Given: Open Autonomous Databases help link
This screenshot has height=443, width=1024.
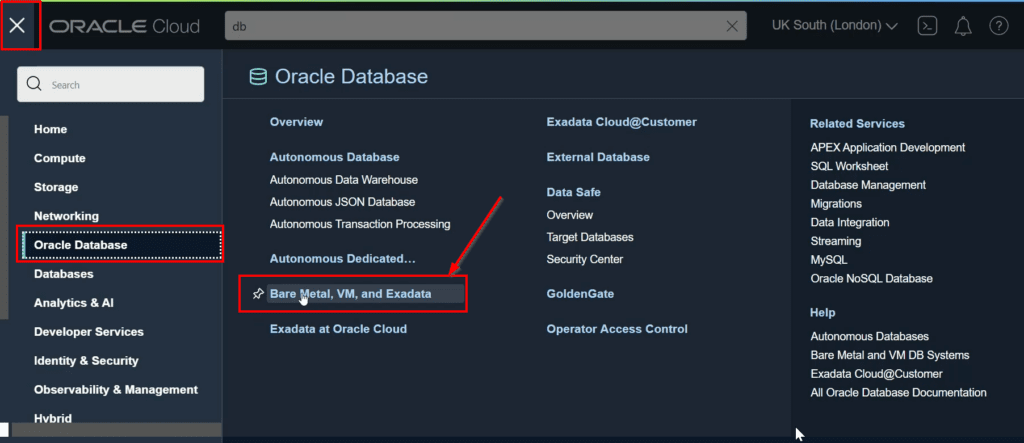Looking at the screenshot, I should coord(869,336).
